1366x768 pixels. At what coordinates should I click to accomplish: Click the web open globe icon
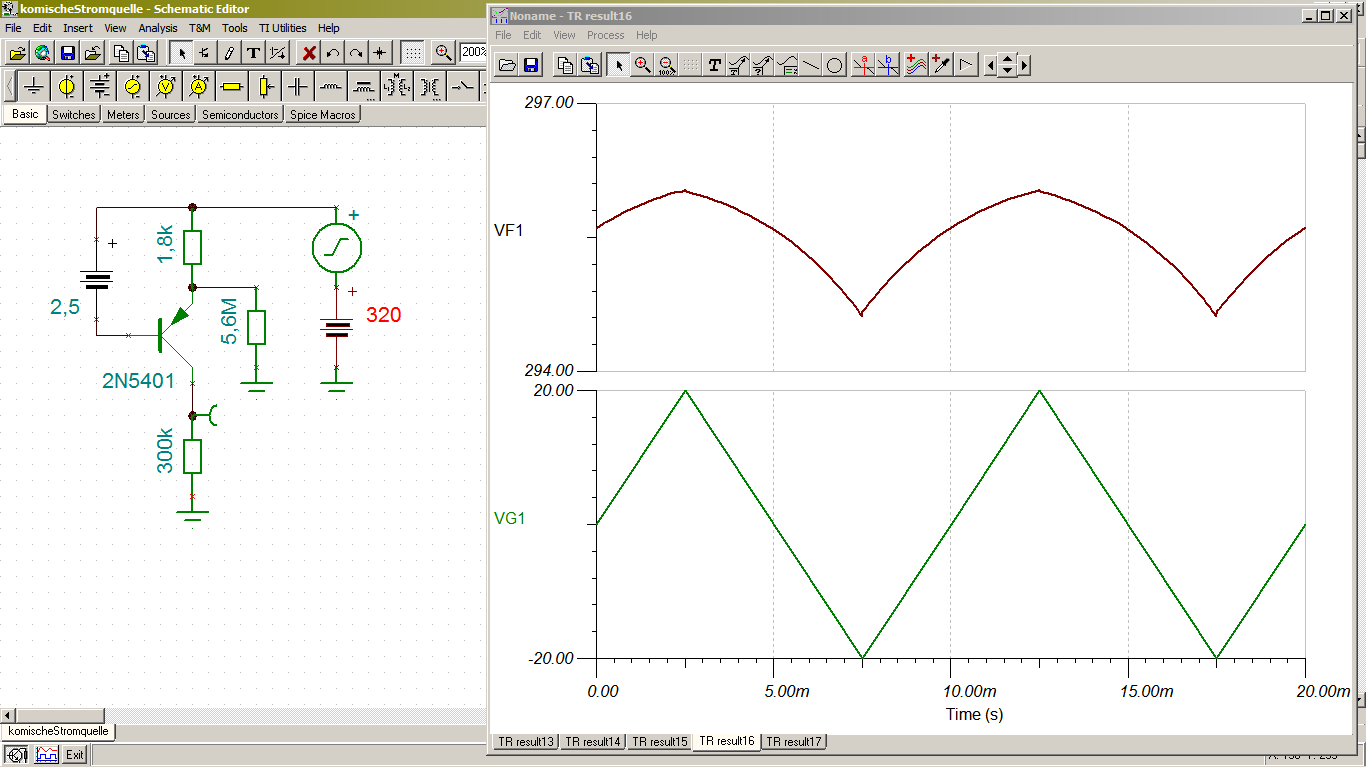coord(42,53)
